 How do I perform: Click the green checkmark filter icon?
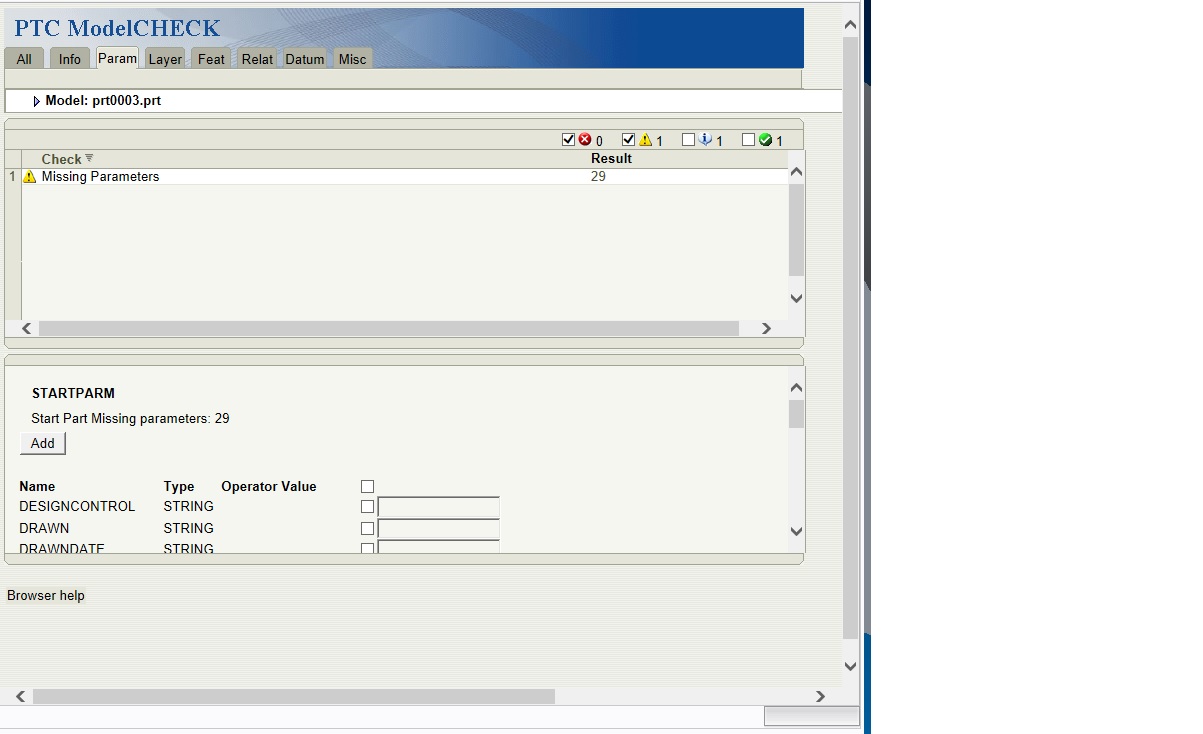pos(765,140)
